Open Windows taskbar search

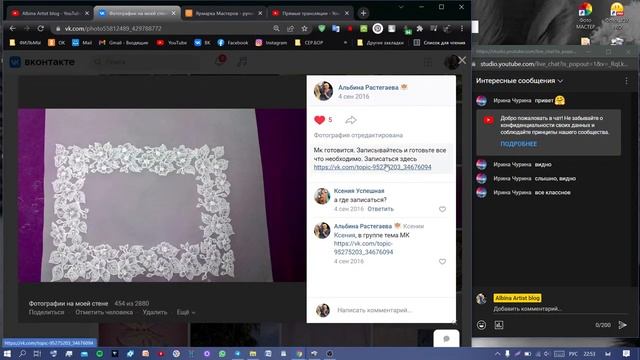22,353
